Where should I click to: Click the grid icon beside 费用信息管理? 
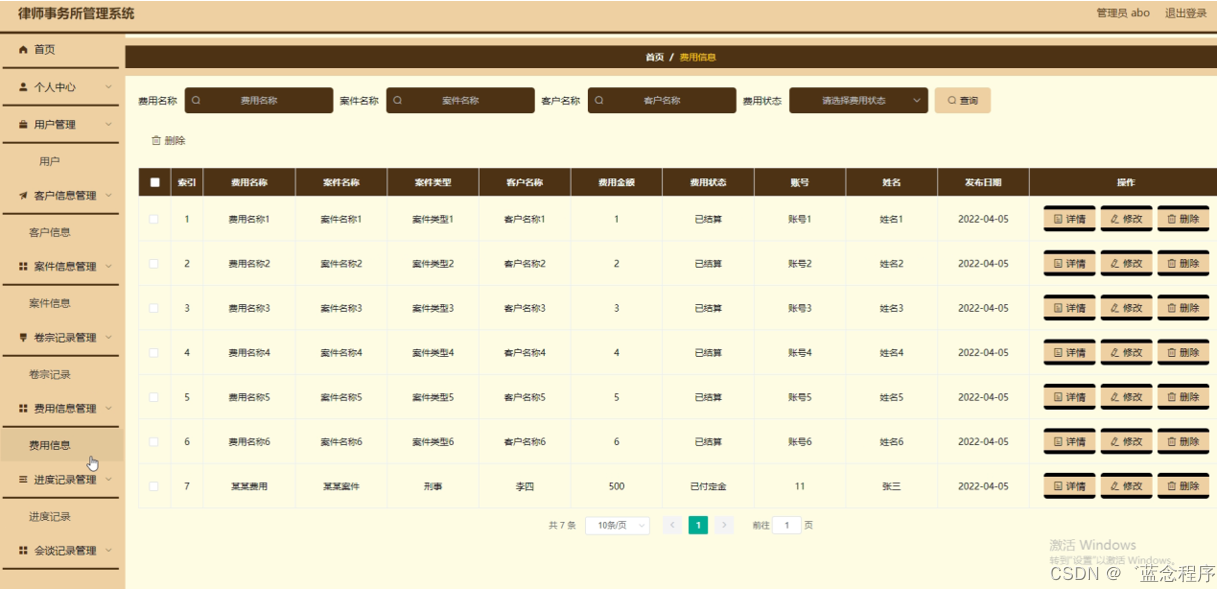[x=23, y=409]
